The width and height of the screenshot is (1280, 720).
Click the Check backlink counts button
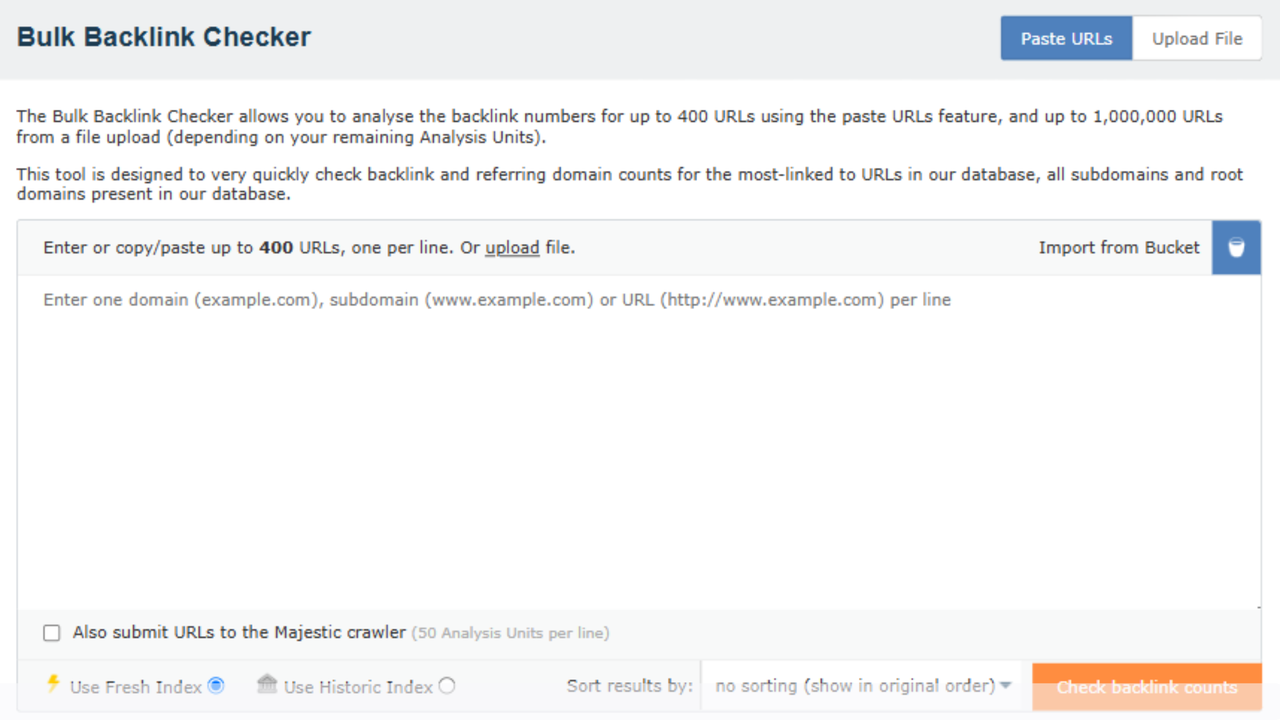coord(1147,687)
